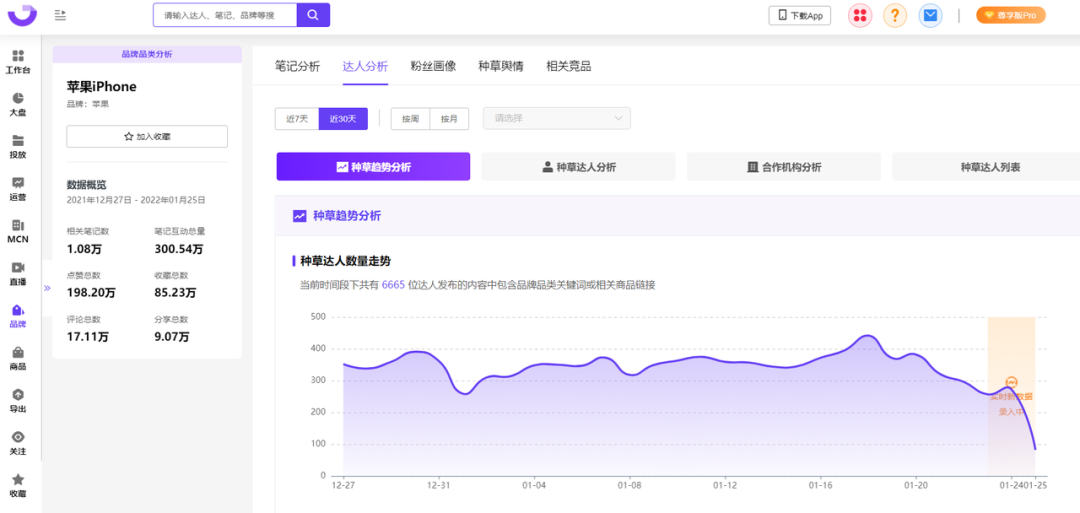This screenshot has width=1080, height=513.
Task: Open 大盘 in the left sidebar
Action: [18, 104]
